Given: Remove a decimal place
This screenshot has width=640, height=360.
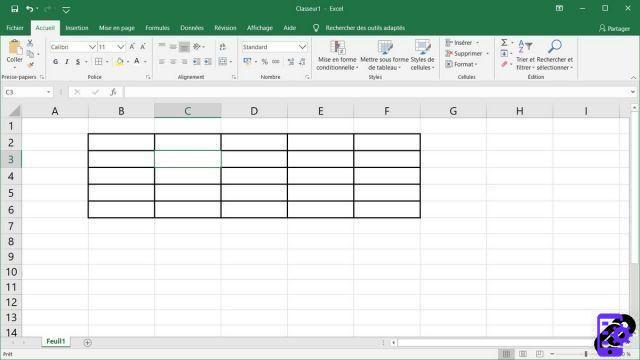Looking at the screenshot, I should click(x=302, y=62).
